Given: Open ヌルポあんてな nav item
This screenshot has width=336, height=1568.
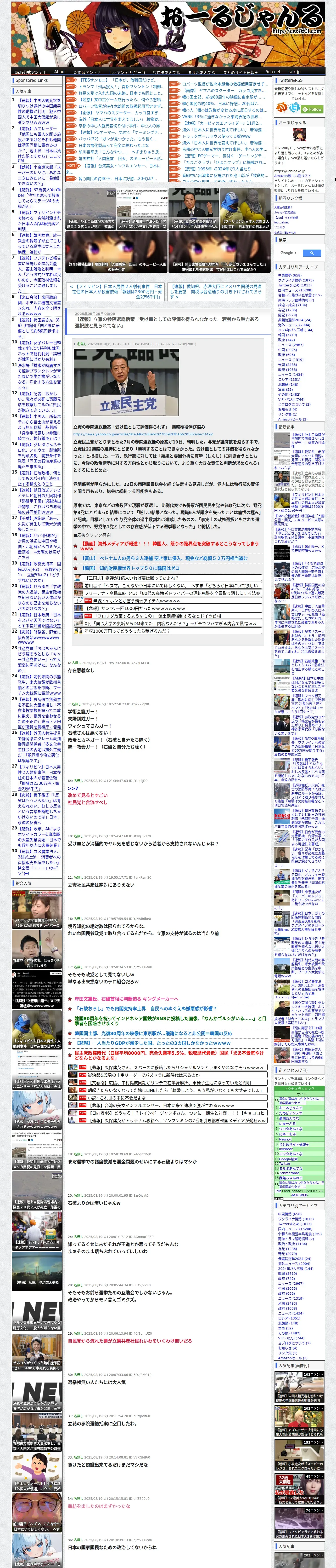Looking at the screenshot, I should [x=201, y=72].
